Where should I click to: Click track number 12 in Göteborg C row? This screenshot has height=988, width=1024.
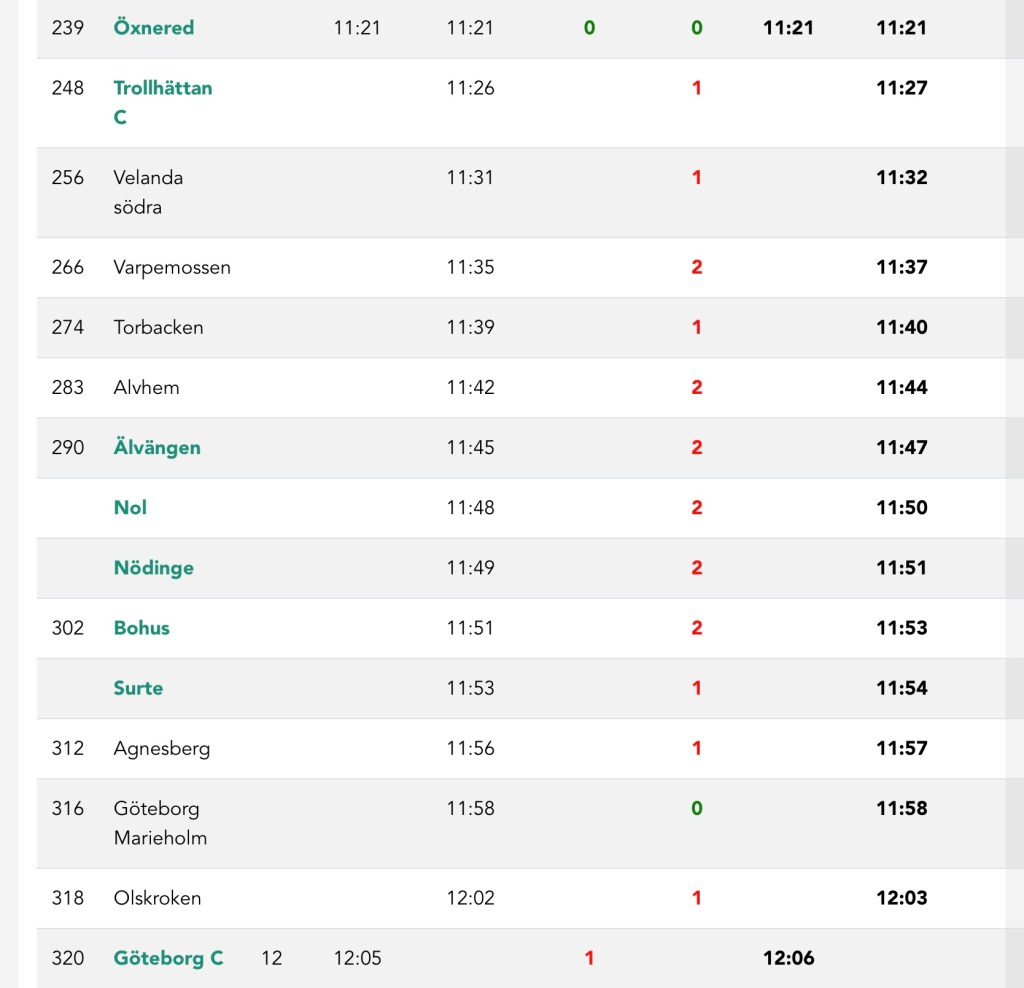click(x=271, y=958)
